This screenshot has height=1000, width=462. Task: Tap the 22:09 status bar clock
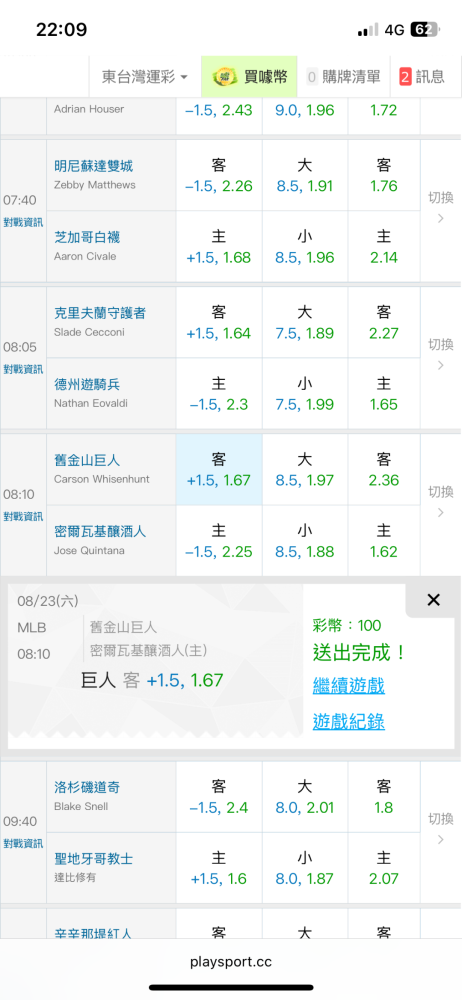pos(61,29)
